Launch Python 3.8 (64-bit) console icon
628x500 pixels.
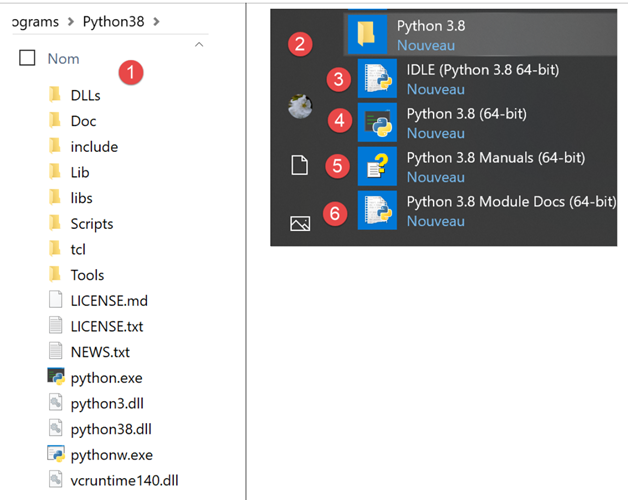(x=378, y=122)
